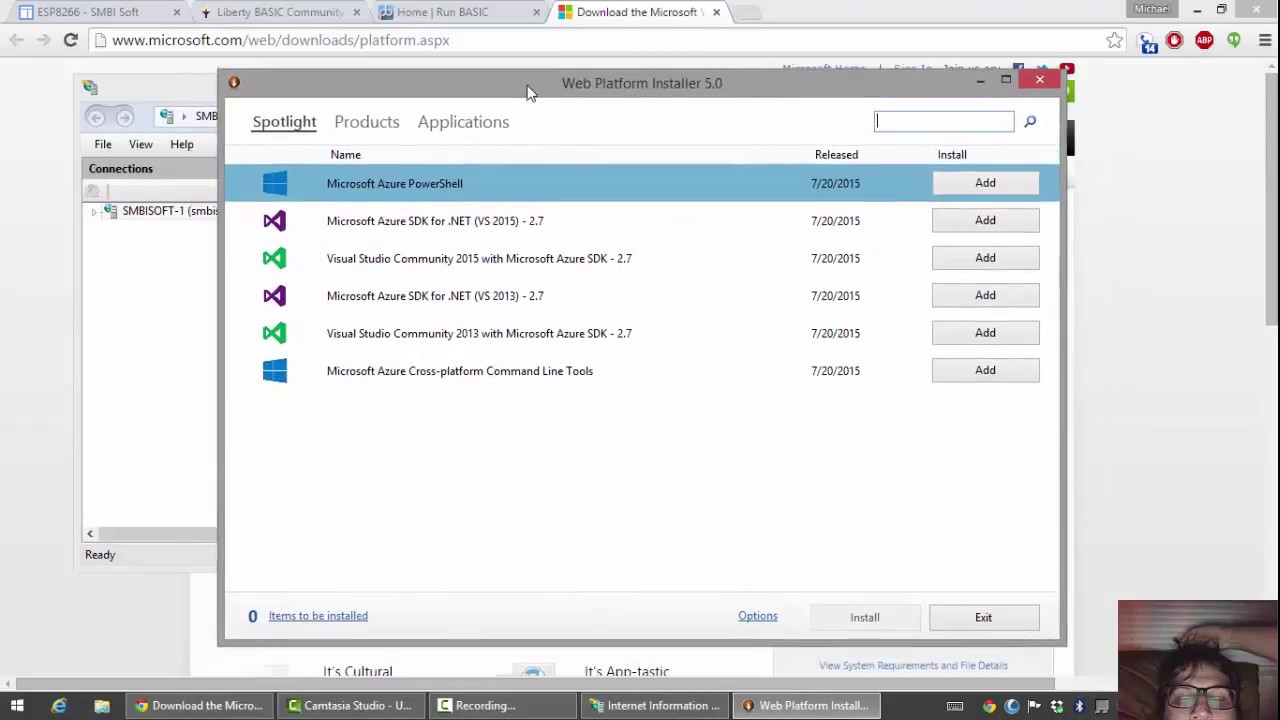
Task: Switch to the Applications tab
Action: point(463,122)
